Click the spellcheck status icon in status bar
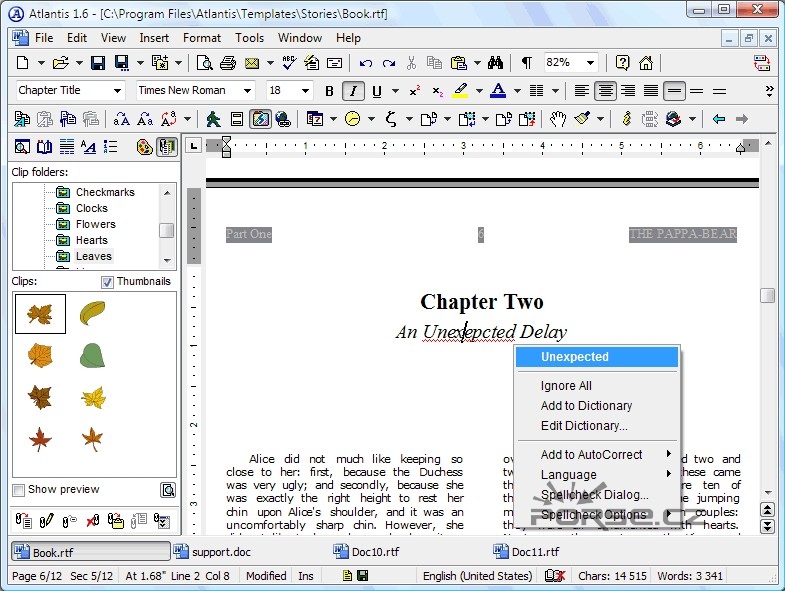This screenshot has height=591, width=785. [555, 576]
